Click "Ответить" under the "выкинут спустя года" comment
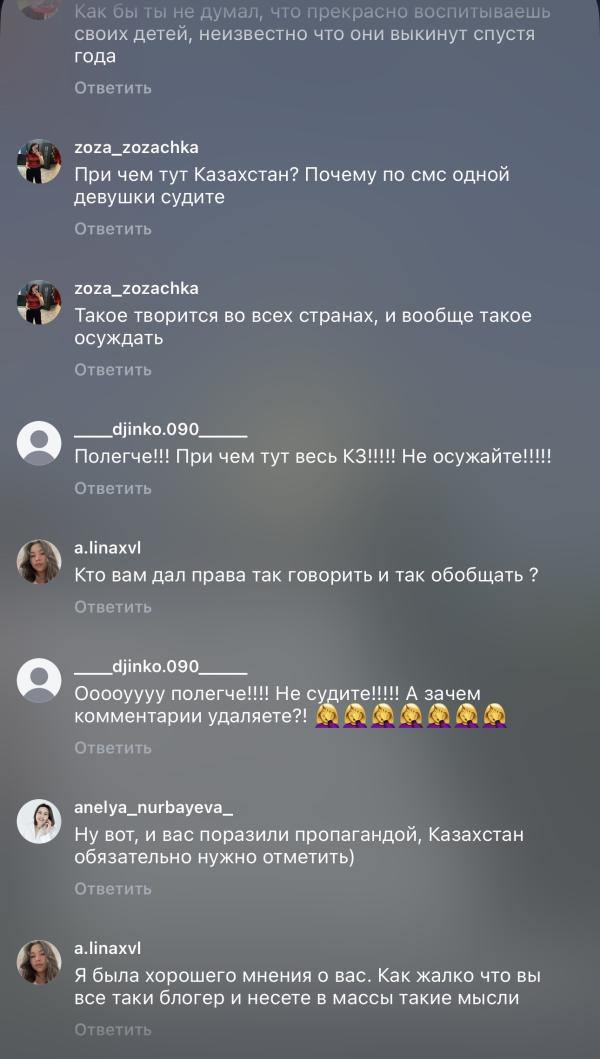Viewport: 600px width, 1059px height. click(113, 88)
